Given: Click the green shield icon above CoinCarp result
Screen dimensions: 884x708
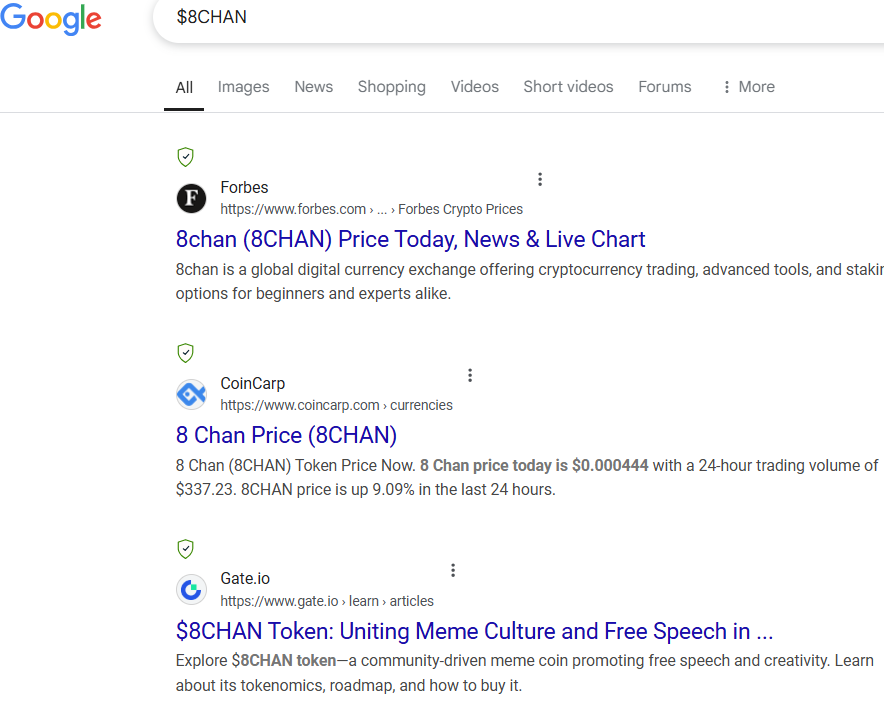Looking at the screenshot, I should click(x=185, y=353).
